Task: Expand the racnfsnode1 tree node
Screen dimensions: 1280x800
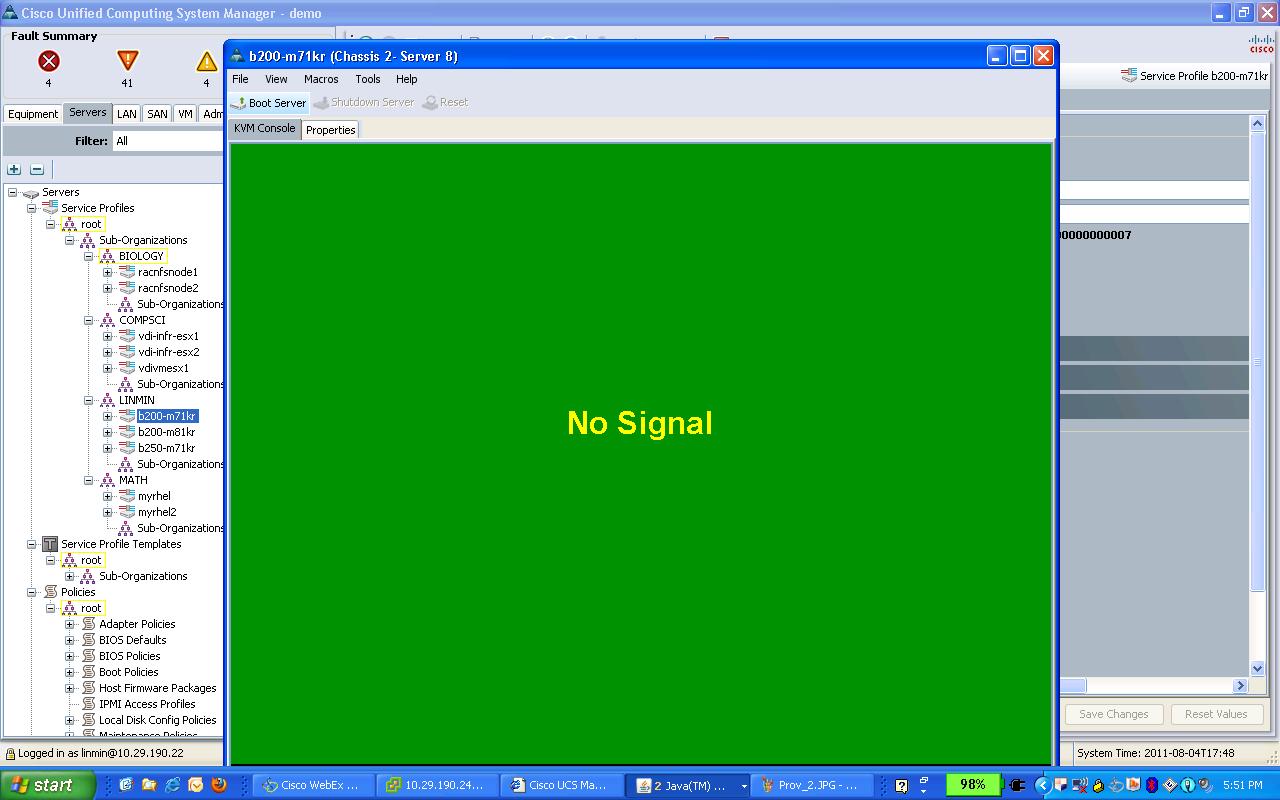Action: point(108,272)
